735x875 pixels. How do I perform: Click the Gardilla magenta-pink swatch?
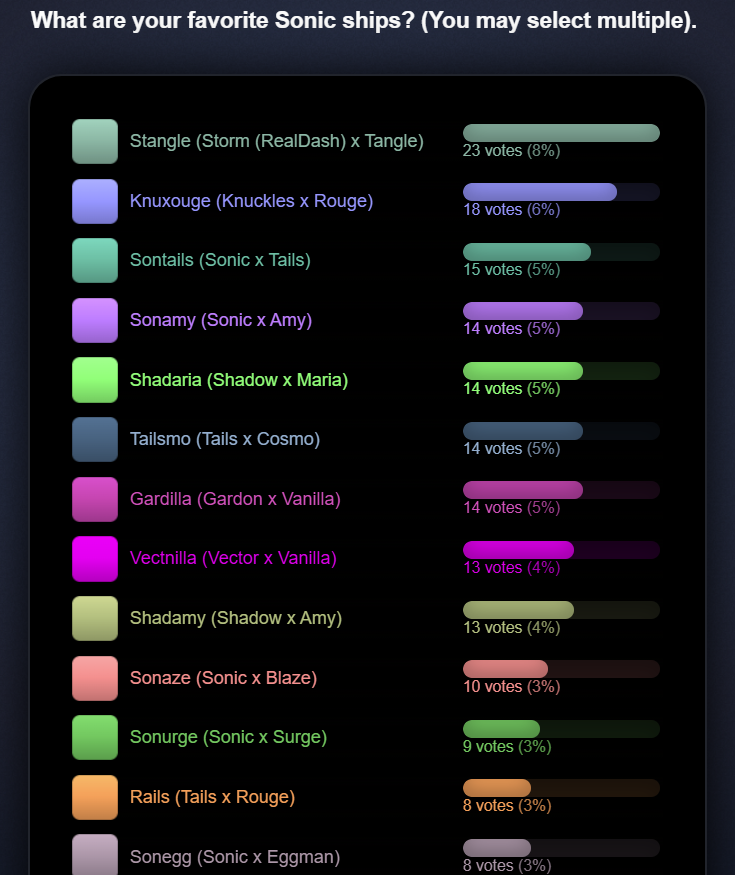coord(95,499)
